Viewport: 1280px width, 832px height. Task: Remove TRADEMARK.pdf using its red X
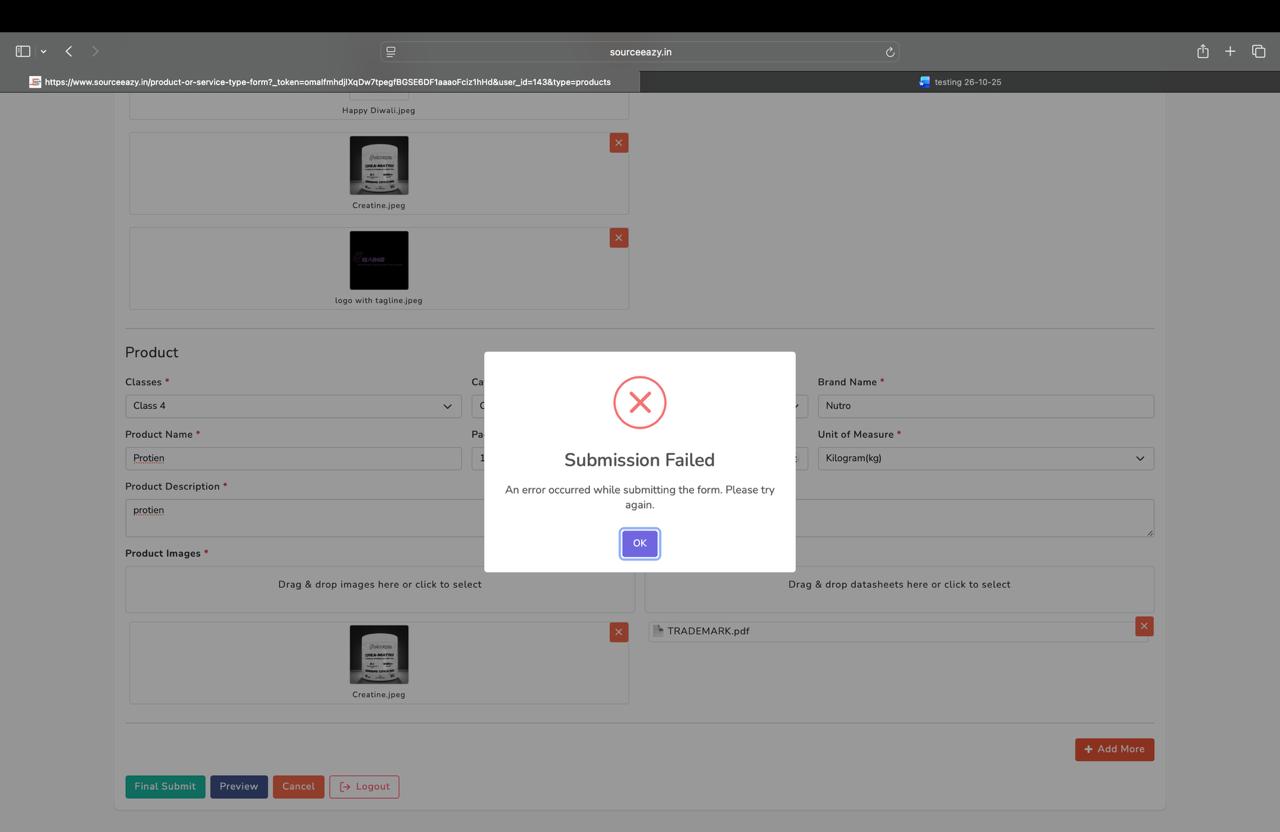[1144, 626]
